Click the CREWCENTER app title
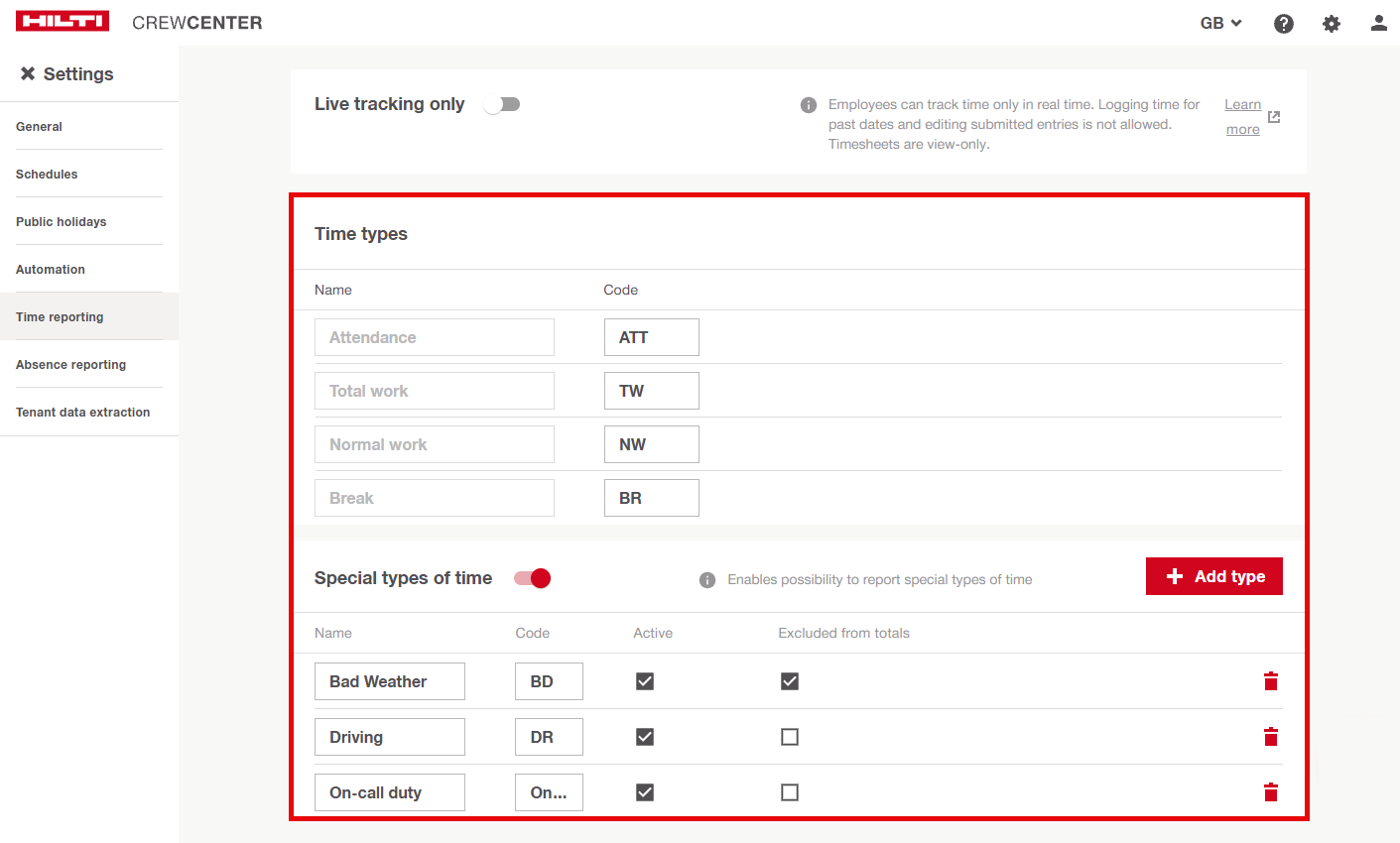 197,23
